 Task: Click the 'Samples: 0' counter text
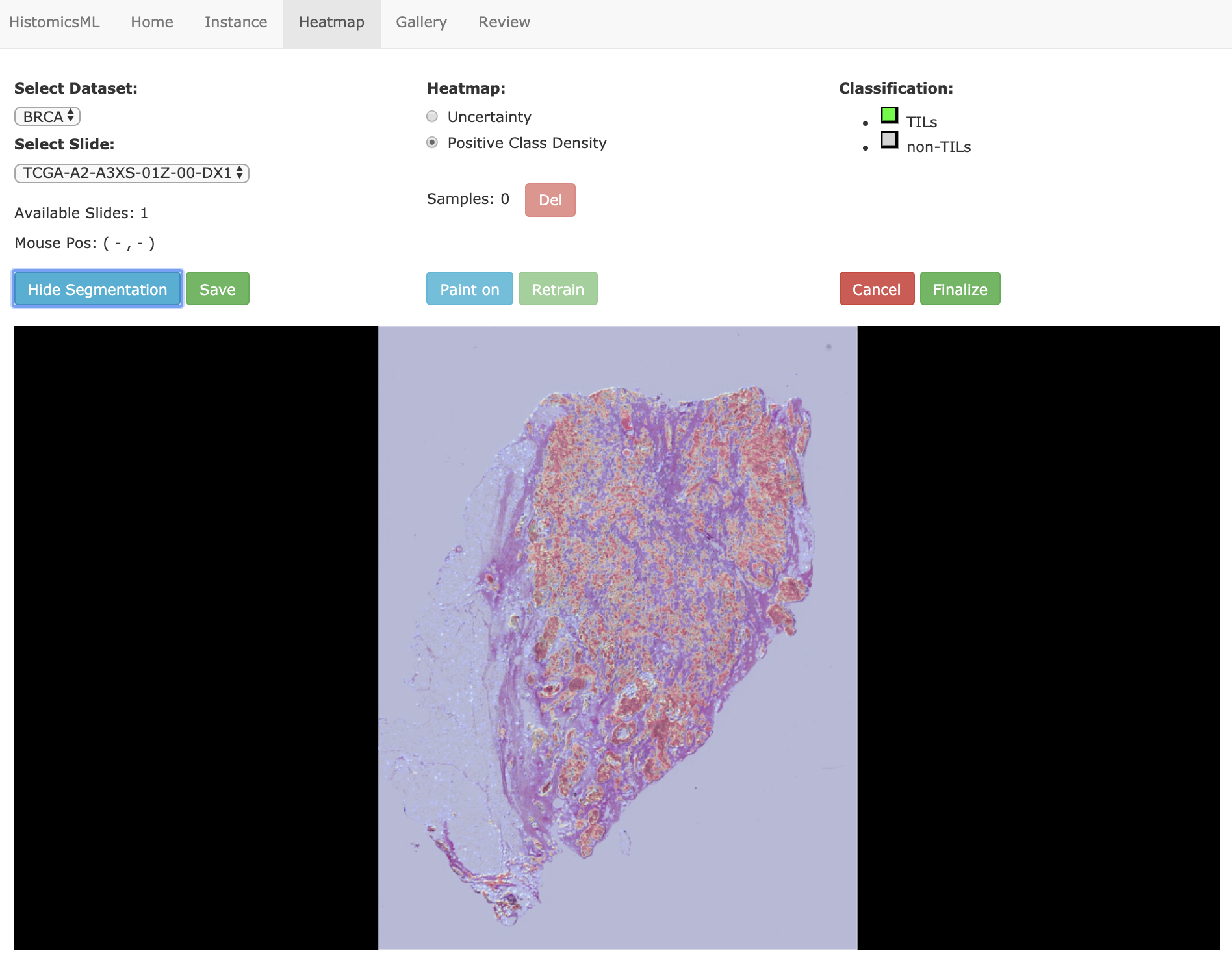[x=468, y=199]
